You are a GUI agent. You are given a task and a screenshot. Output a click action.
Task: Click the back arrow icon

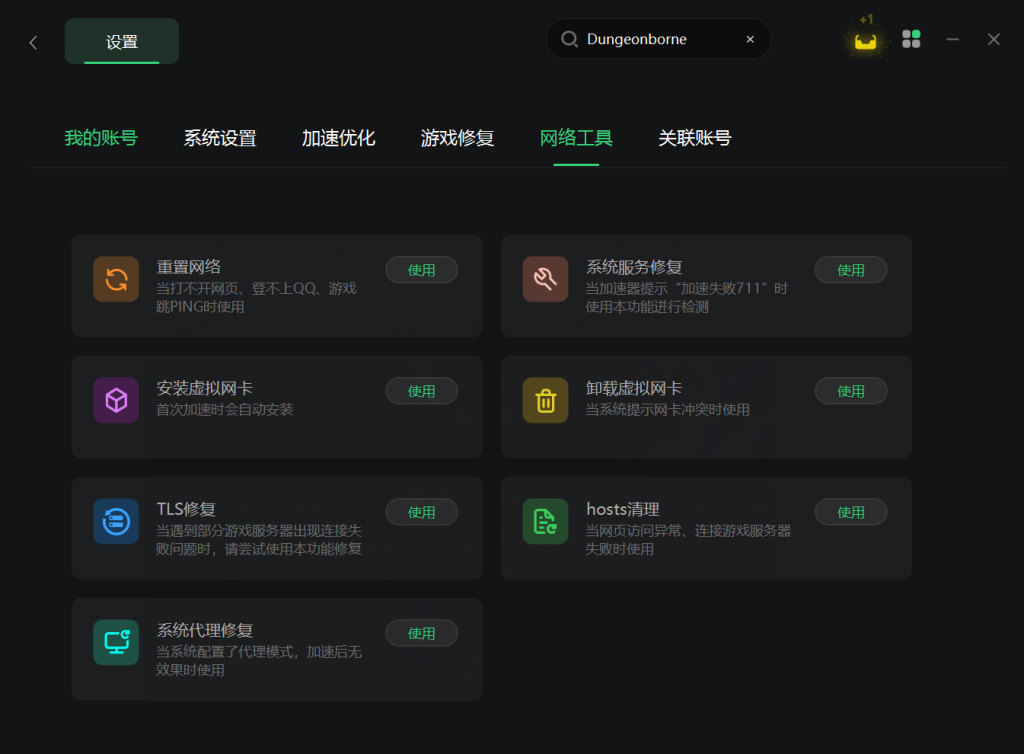(x=33, y=42)
